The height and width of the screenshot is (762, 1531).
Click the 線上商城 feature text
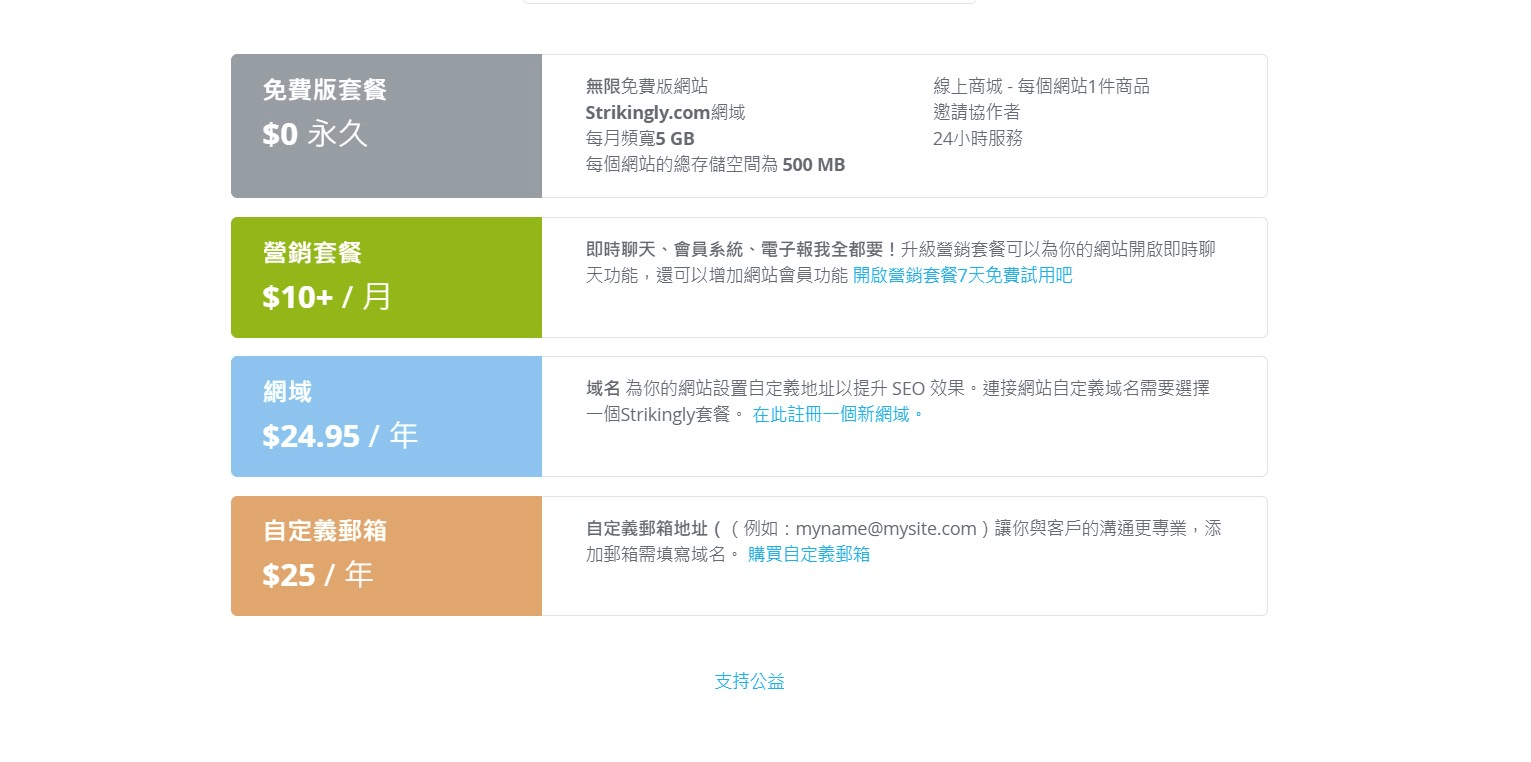1040,86
